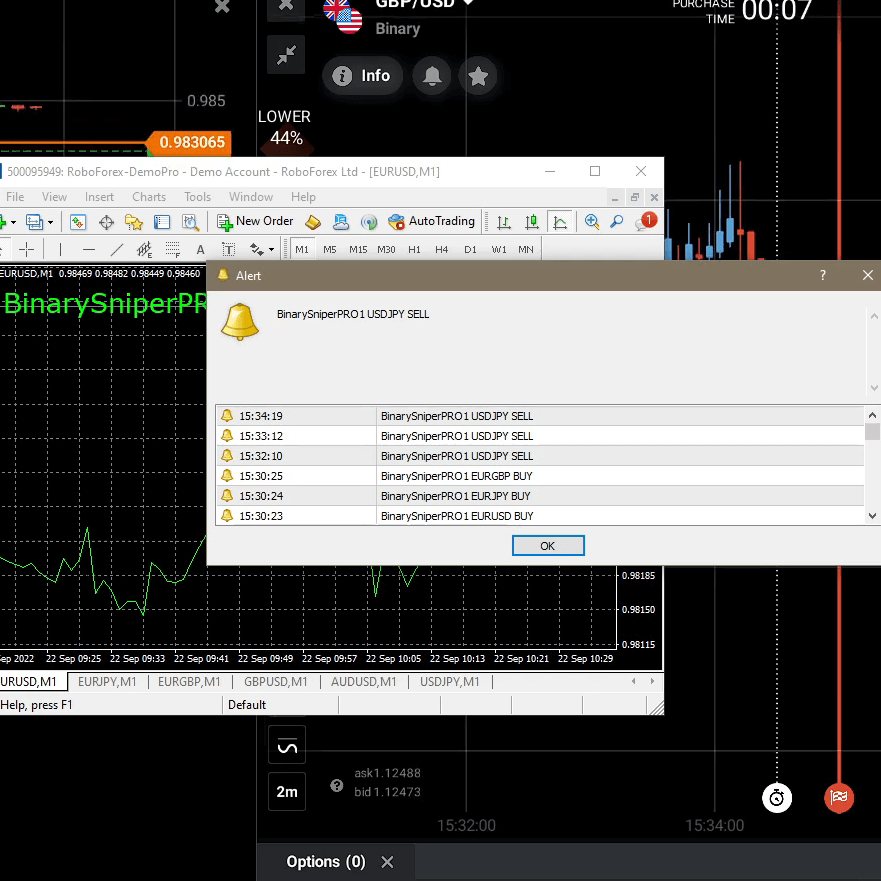
Task: Switch to the AUDUSD,M1 chart tab
Action: click(364, 682)
